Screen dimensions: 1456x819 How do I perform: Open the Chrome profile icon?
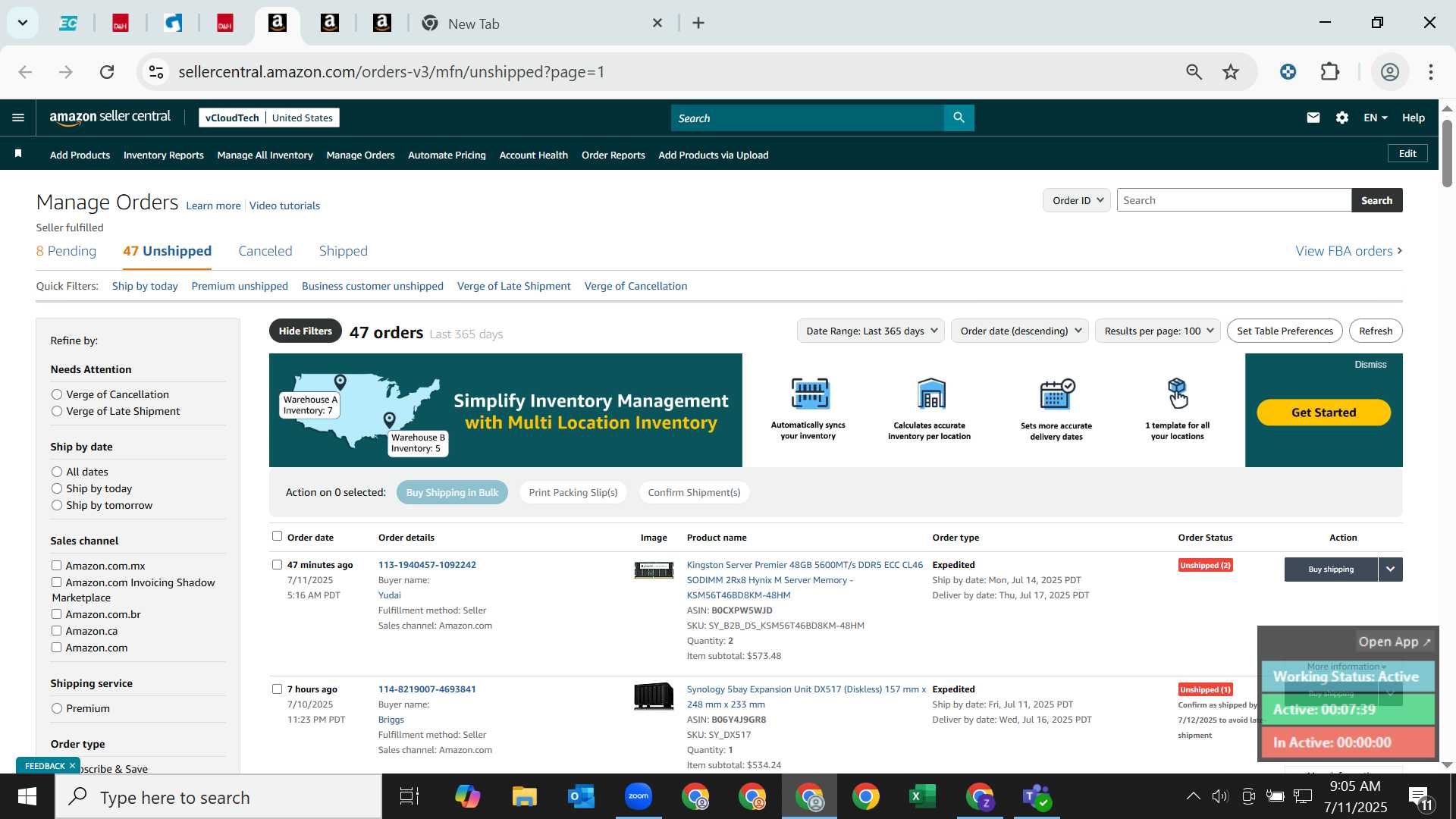[1389, 72]
